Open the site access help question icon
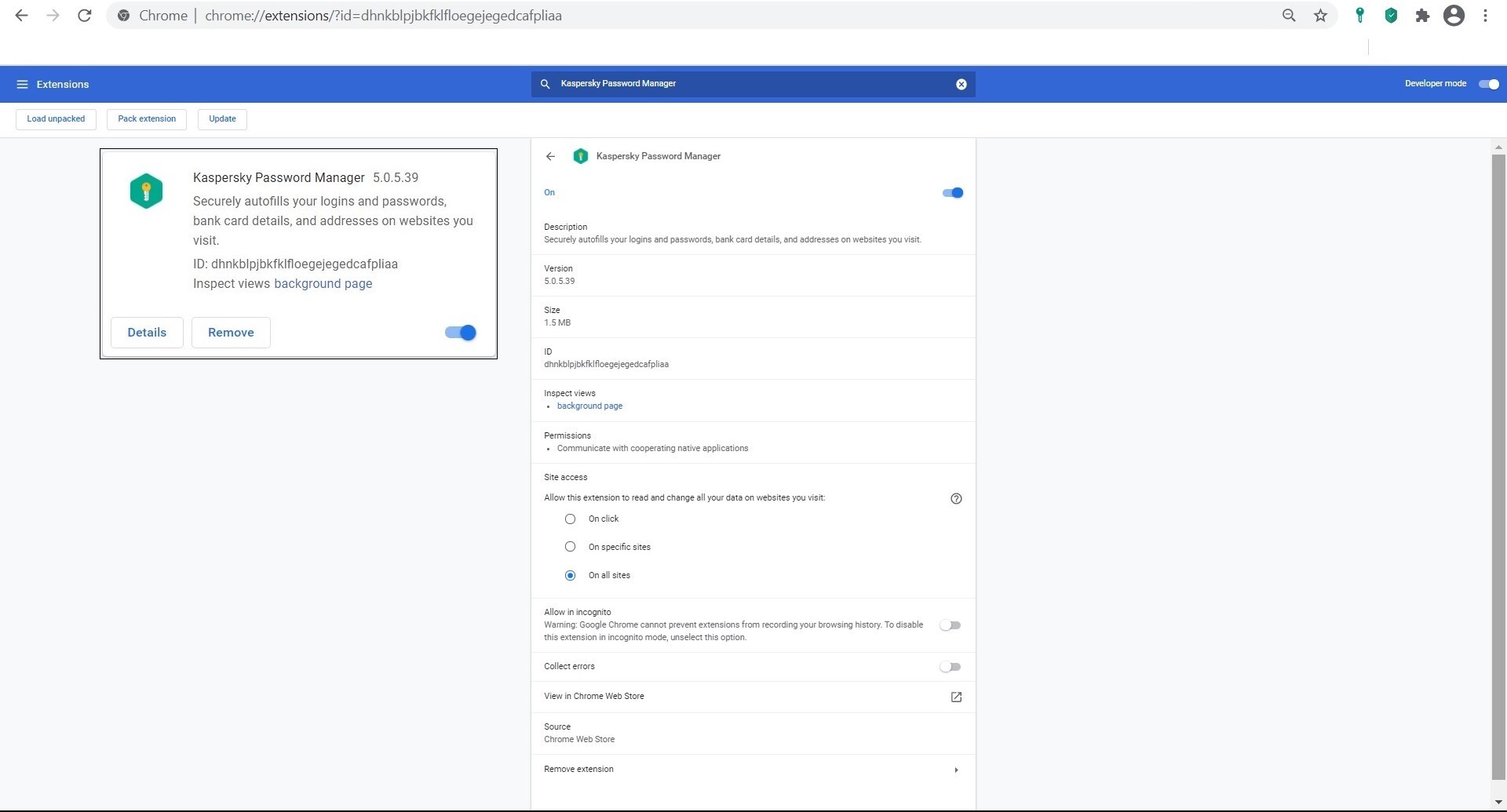Screen dimensions: 1507x812 pyautogui.click(x=956, y=498)
